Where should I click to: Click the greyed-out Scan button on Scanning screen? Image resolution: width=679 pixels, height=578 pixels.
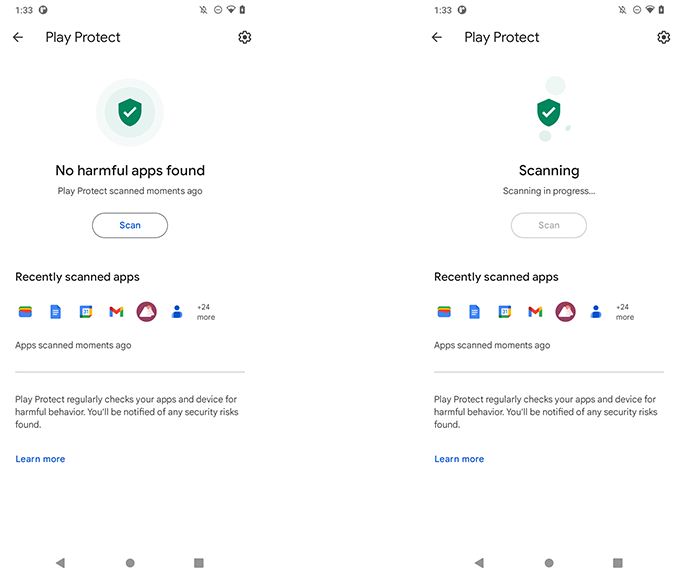[x=549, y=225]
